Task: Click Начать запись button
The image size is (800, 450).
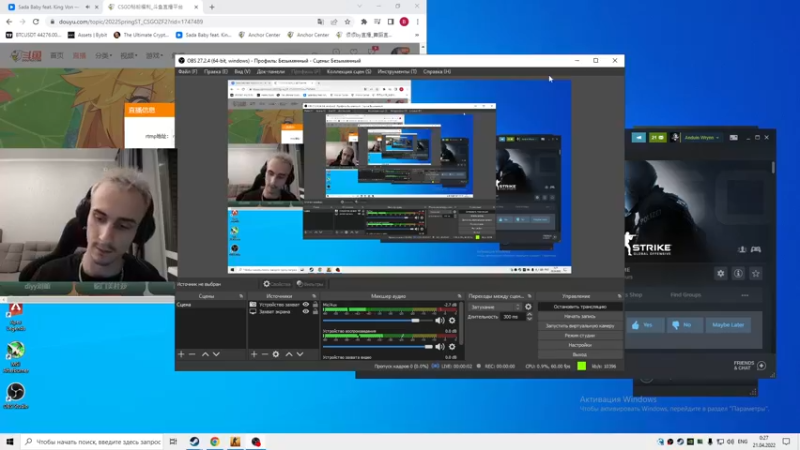Action: coord(580,316)
